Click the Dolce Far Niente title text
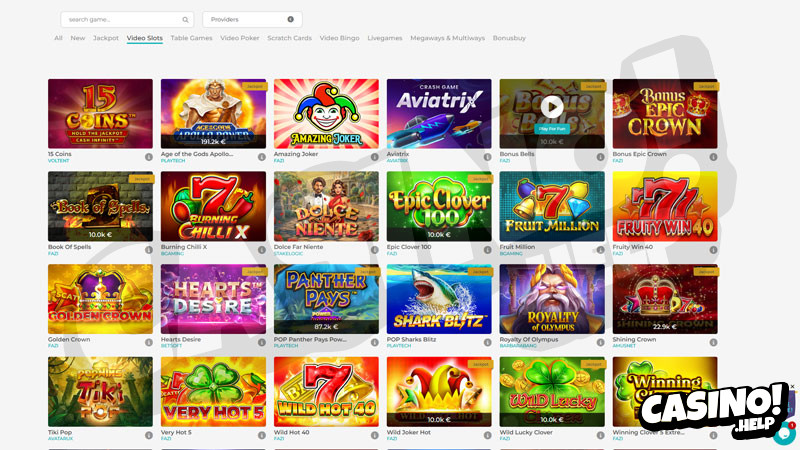 click(298, 247)
